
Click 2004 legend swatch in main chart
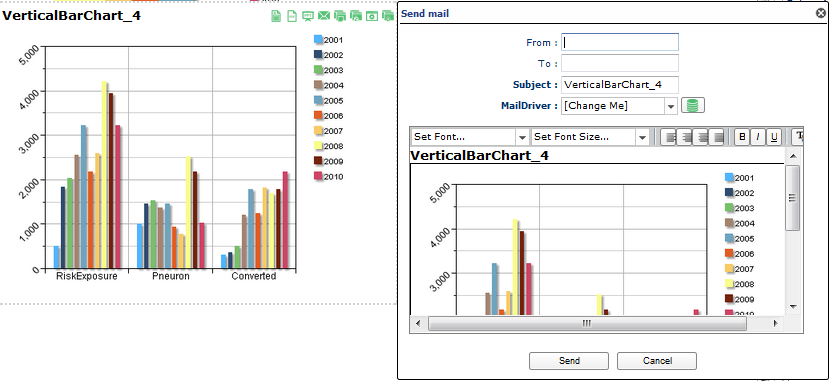click(x=318, y=85)
